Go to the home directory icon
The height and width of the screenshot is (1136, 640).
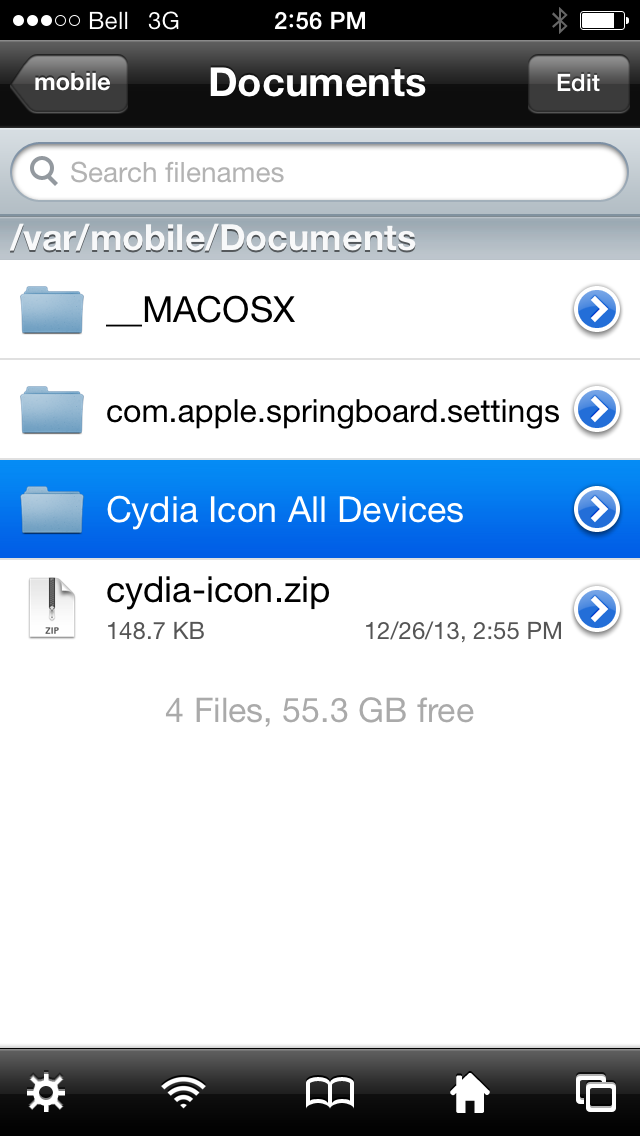pos(470,1092)
